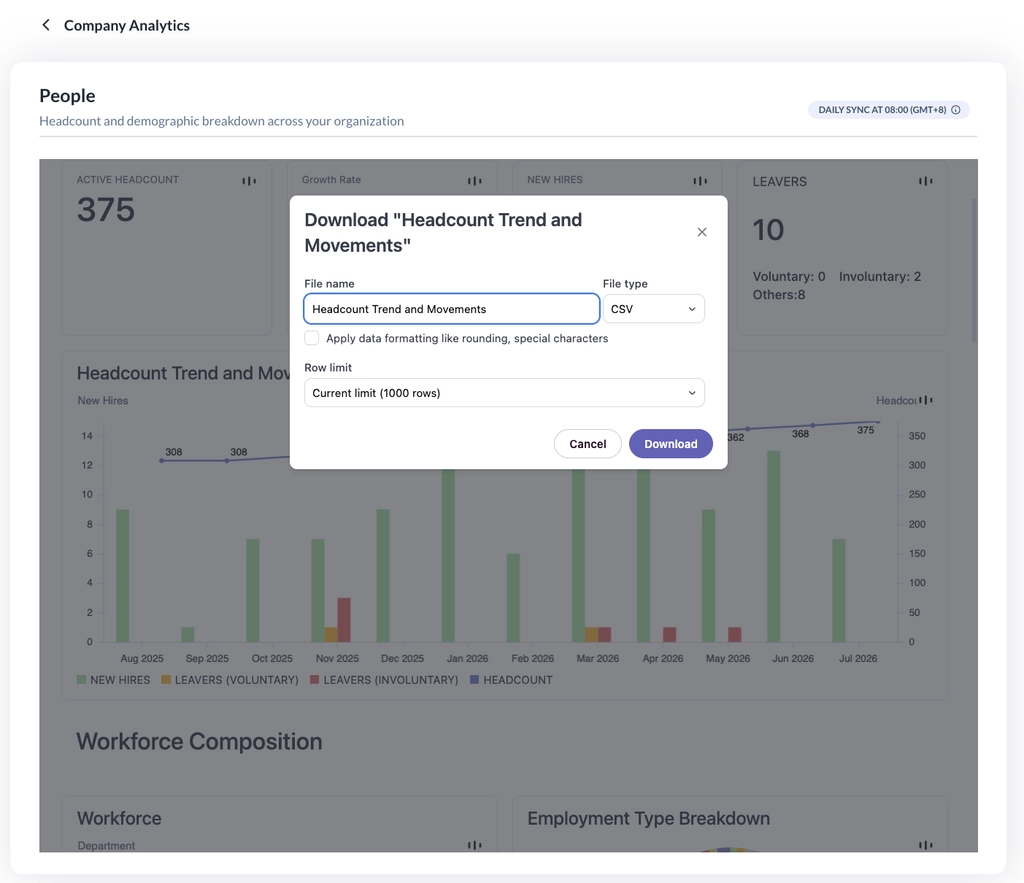Image resolution: width=1024 pixels, height=883 pixels.
Task: Open Active Headcount card options icon
Action: 249,181
